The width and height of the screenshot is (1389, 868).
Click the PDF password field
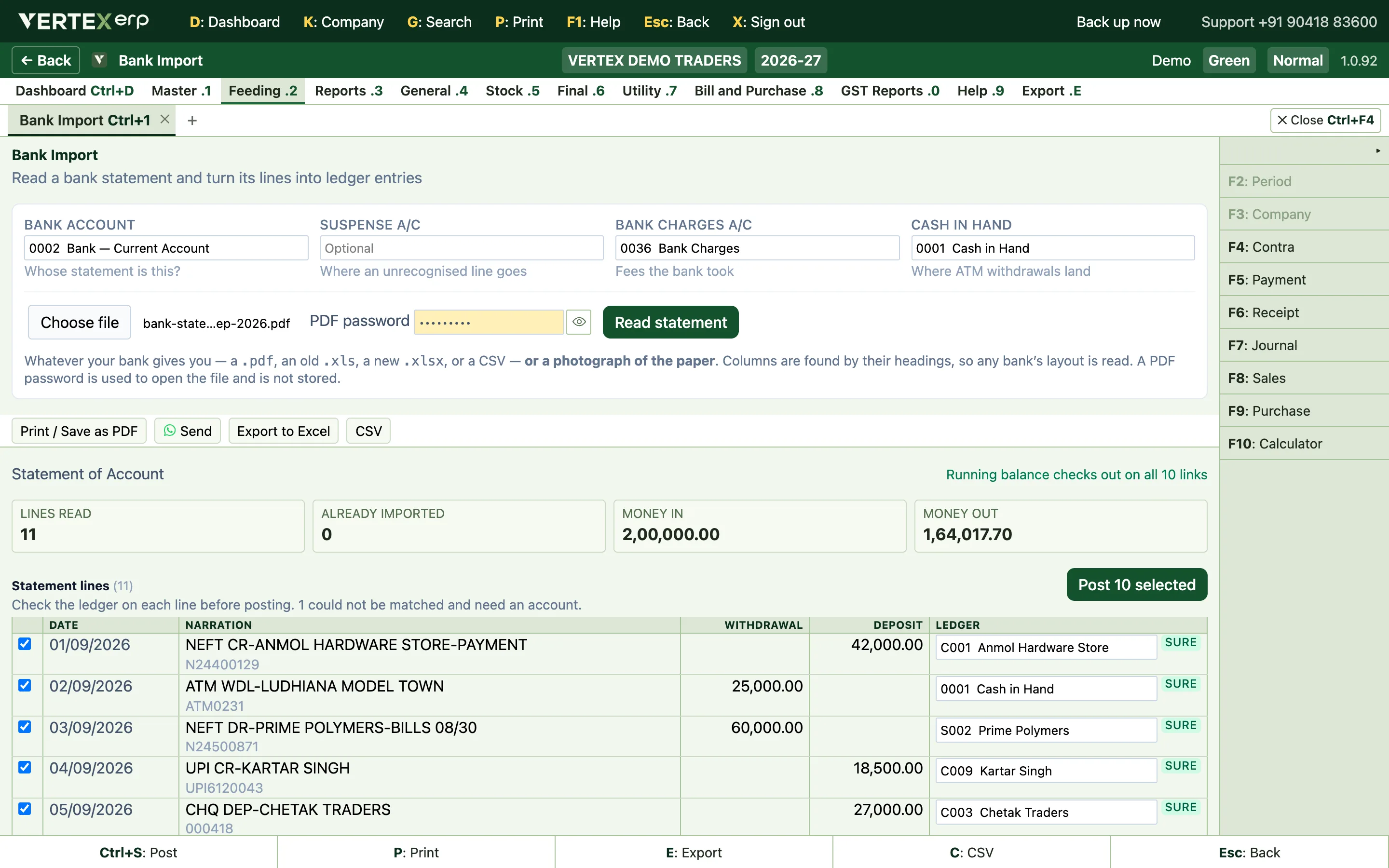[489, 322]
